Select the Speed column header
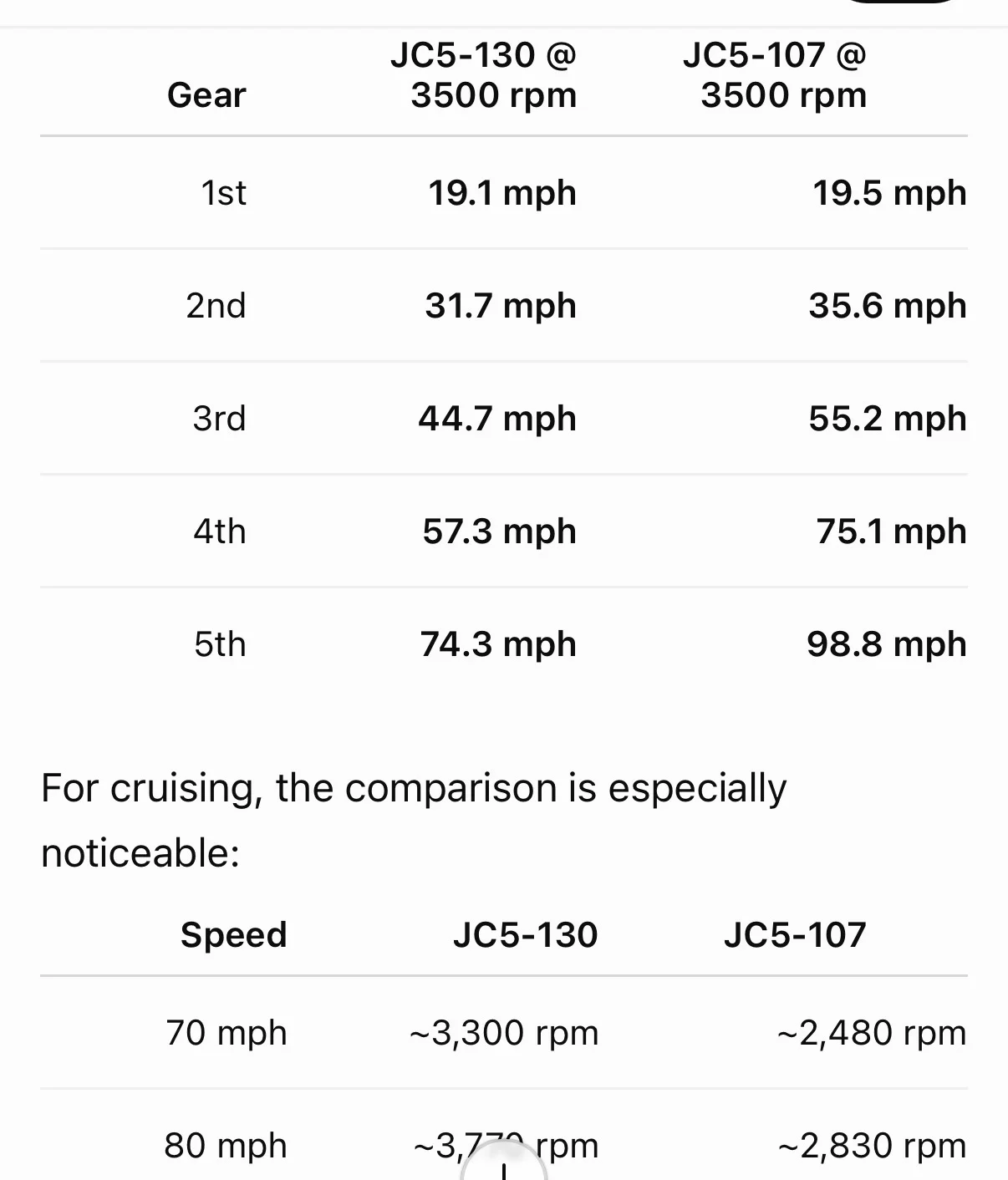 [x=234, y=934]
